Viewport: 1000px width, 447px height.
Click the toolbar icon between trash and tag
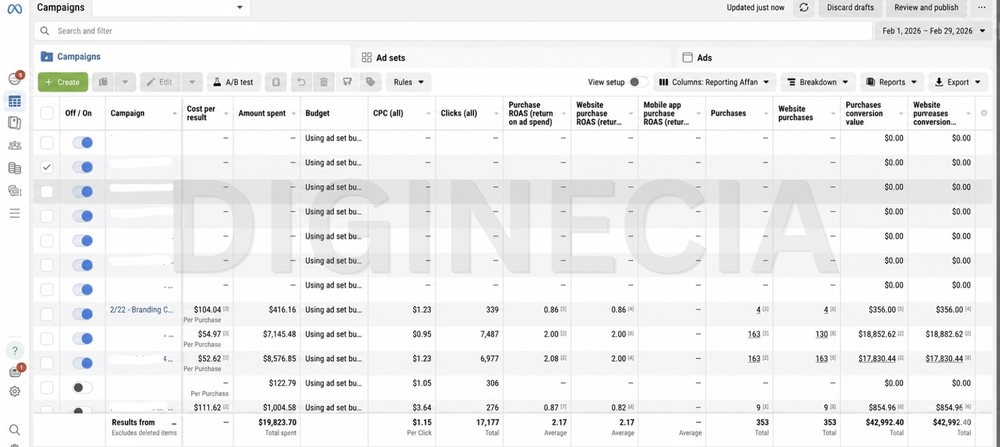[x=347, y=82]
